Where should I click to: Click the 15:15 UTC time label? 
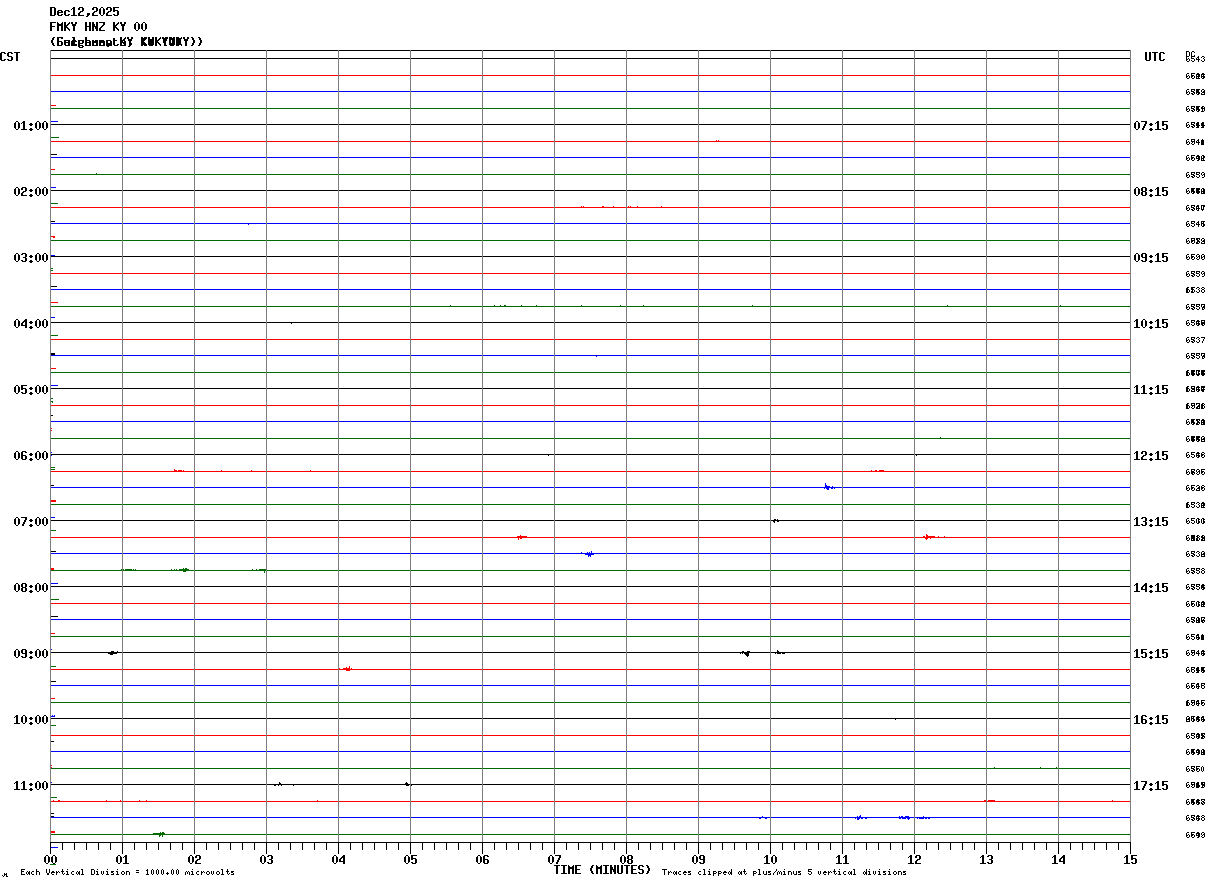[1151, 654]
